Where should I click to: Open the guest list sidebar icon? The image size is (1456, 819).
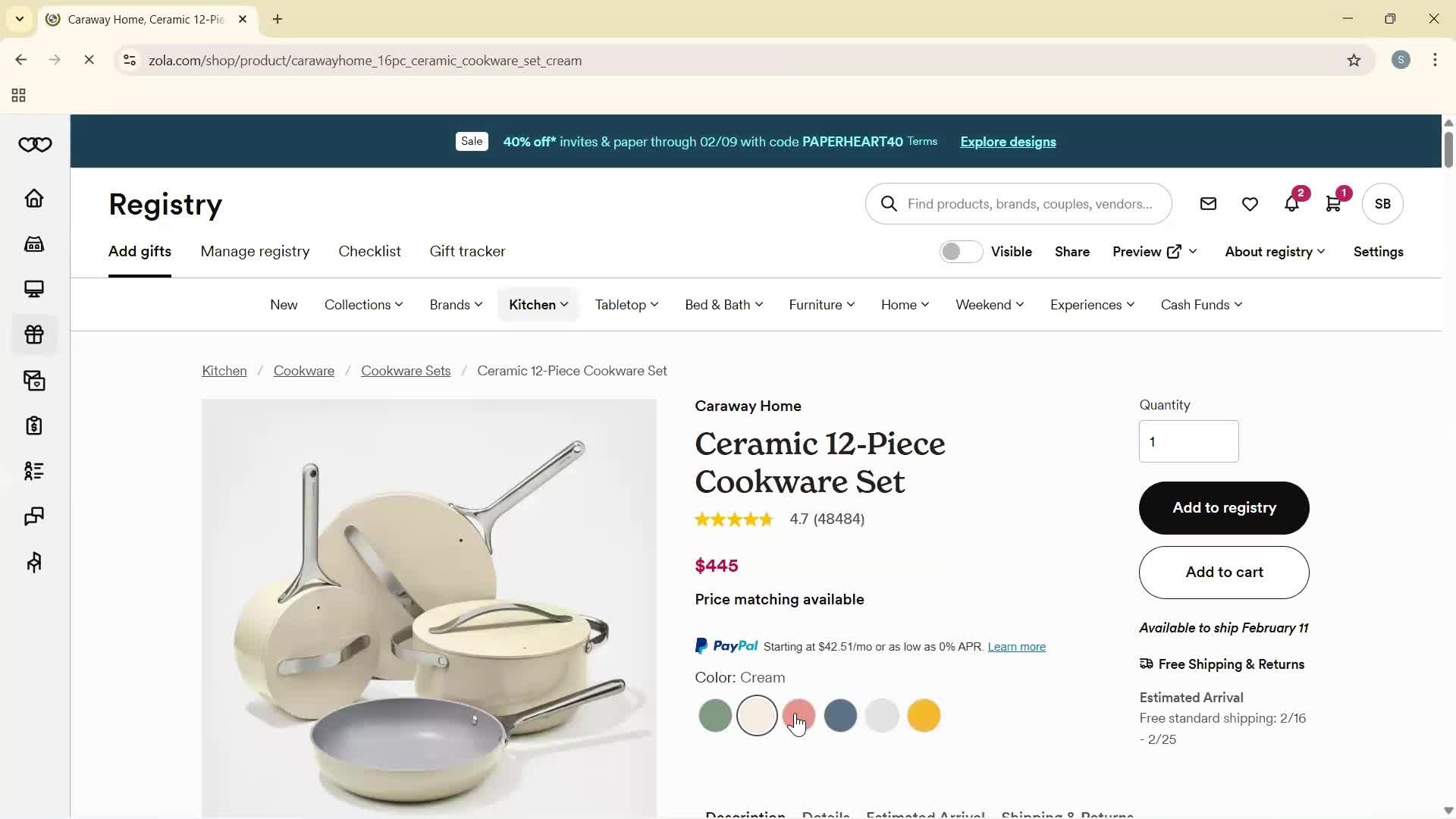(x=34, y=471)
